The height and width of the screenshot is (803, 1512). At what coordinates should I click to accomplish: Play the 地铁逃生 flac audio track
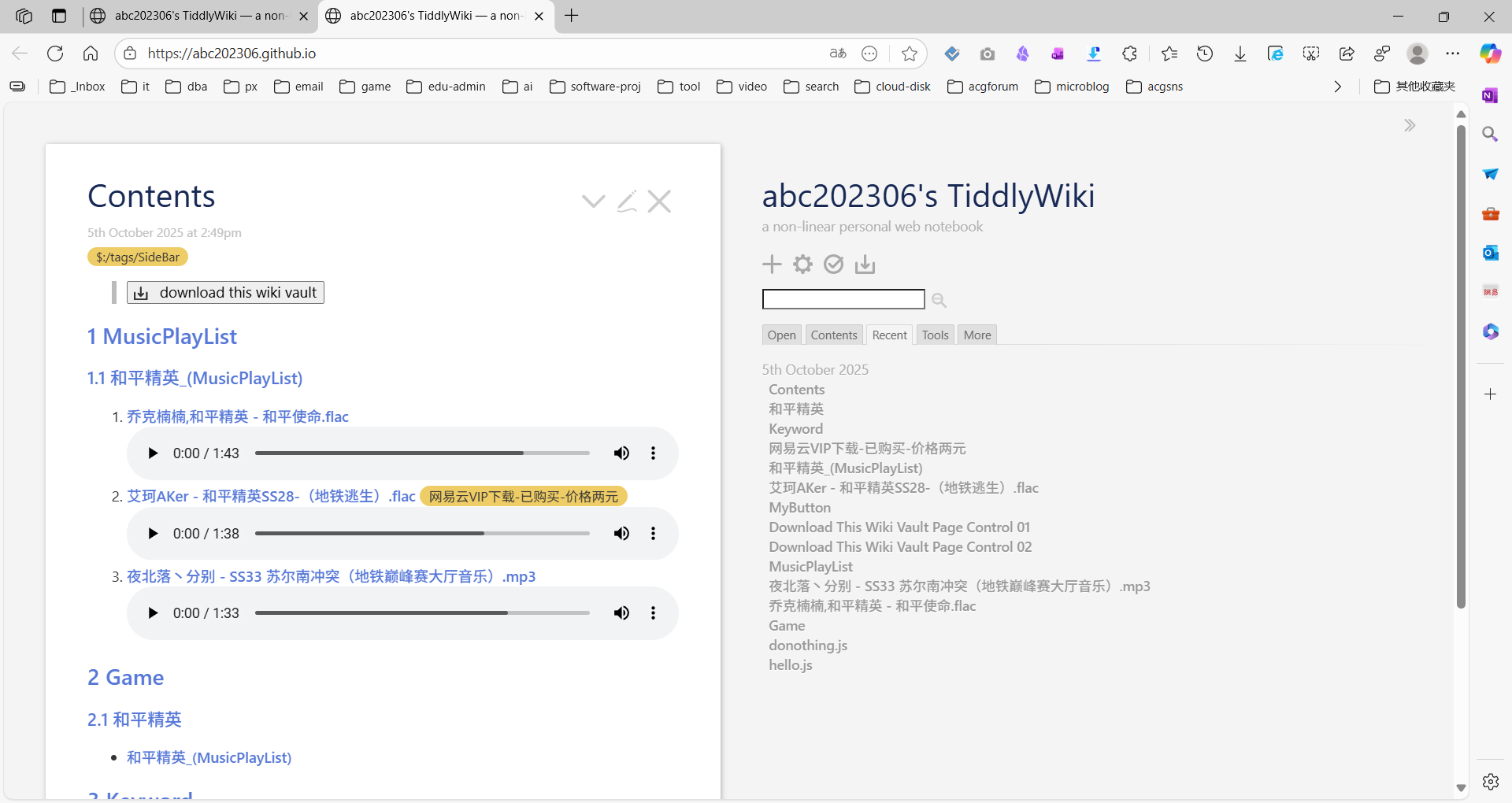coord(153,534)
